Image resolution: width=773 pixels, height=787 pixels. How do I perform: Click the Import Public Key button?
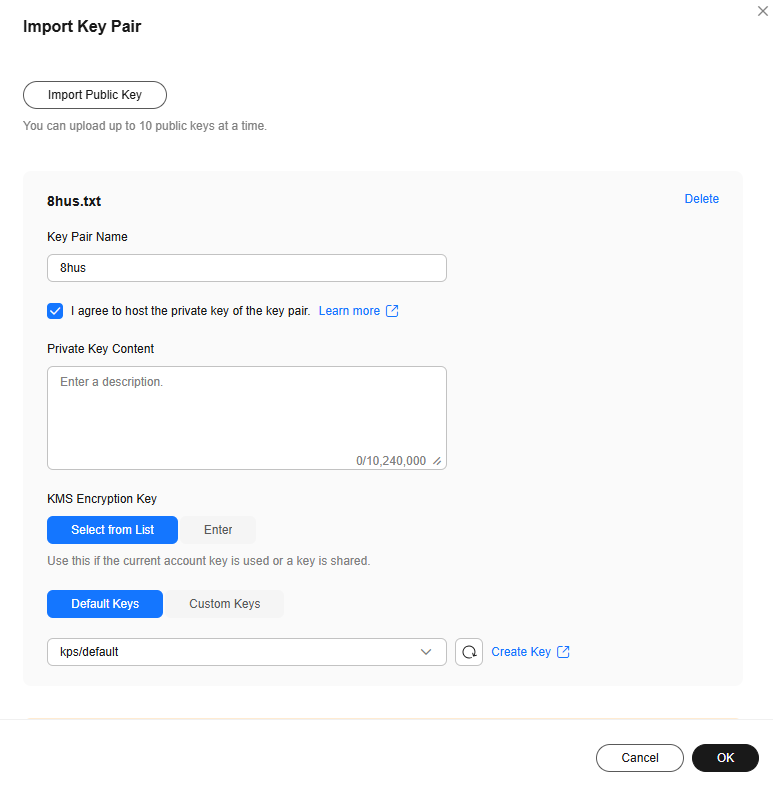coord(95,95)
